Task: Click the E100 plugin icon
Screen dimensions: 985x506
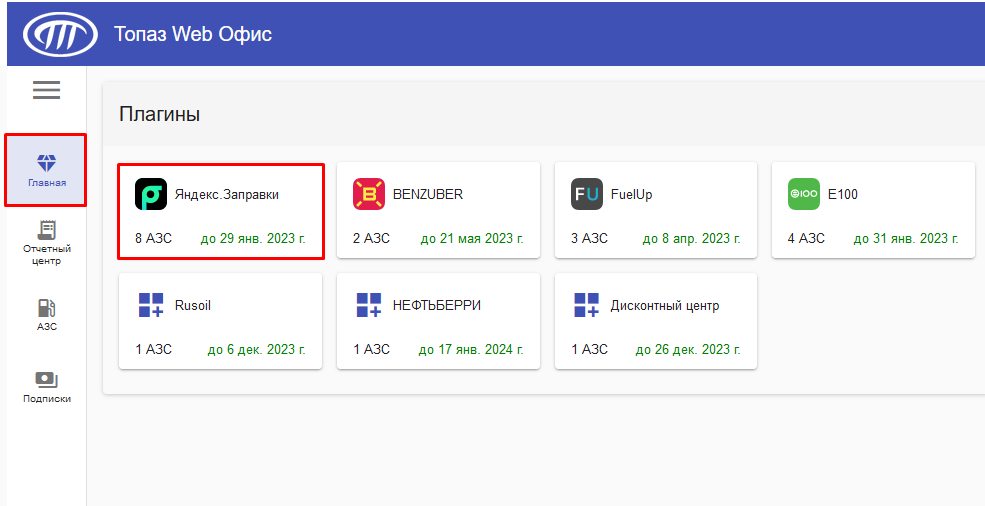Action: coord(803,194)
